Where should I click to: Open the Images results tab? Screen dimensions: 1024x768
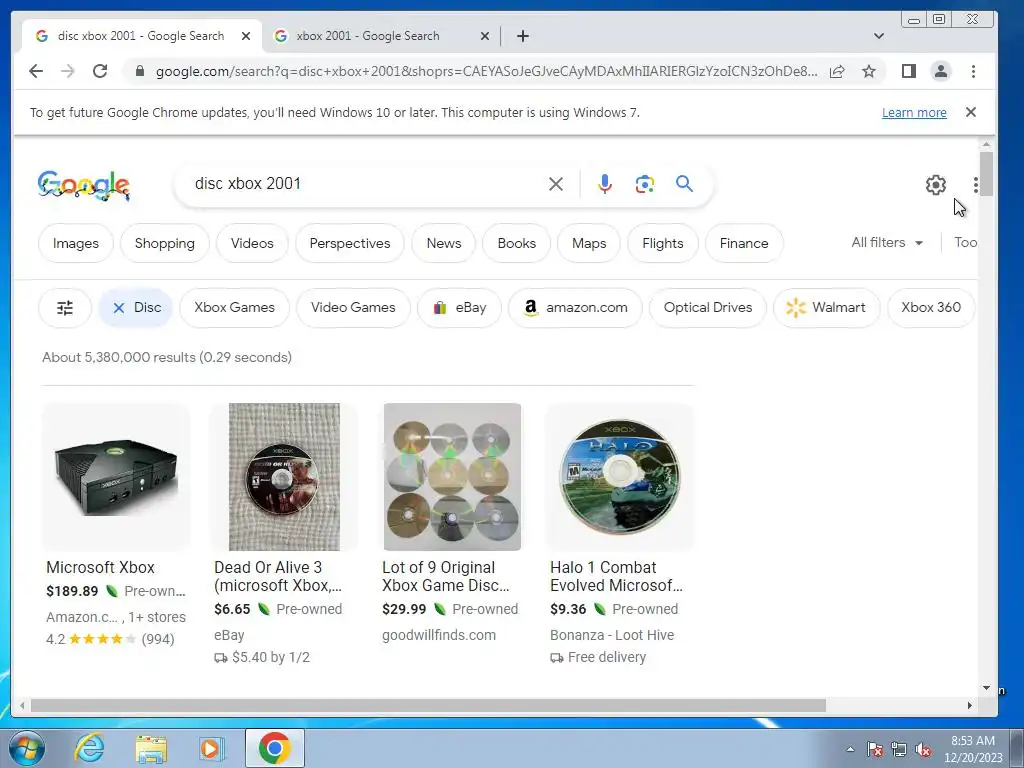tap(76, 243)
